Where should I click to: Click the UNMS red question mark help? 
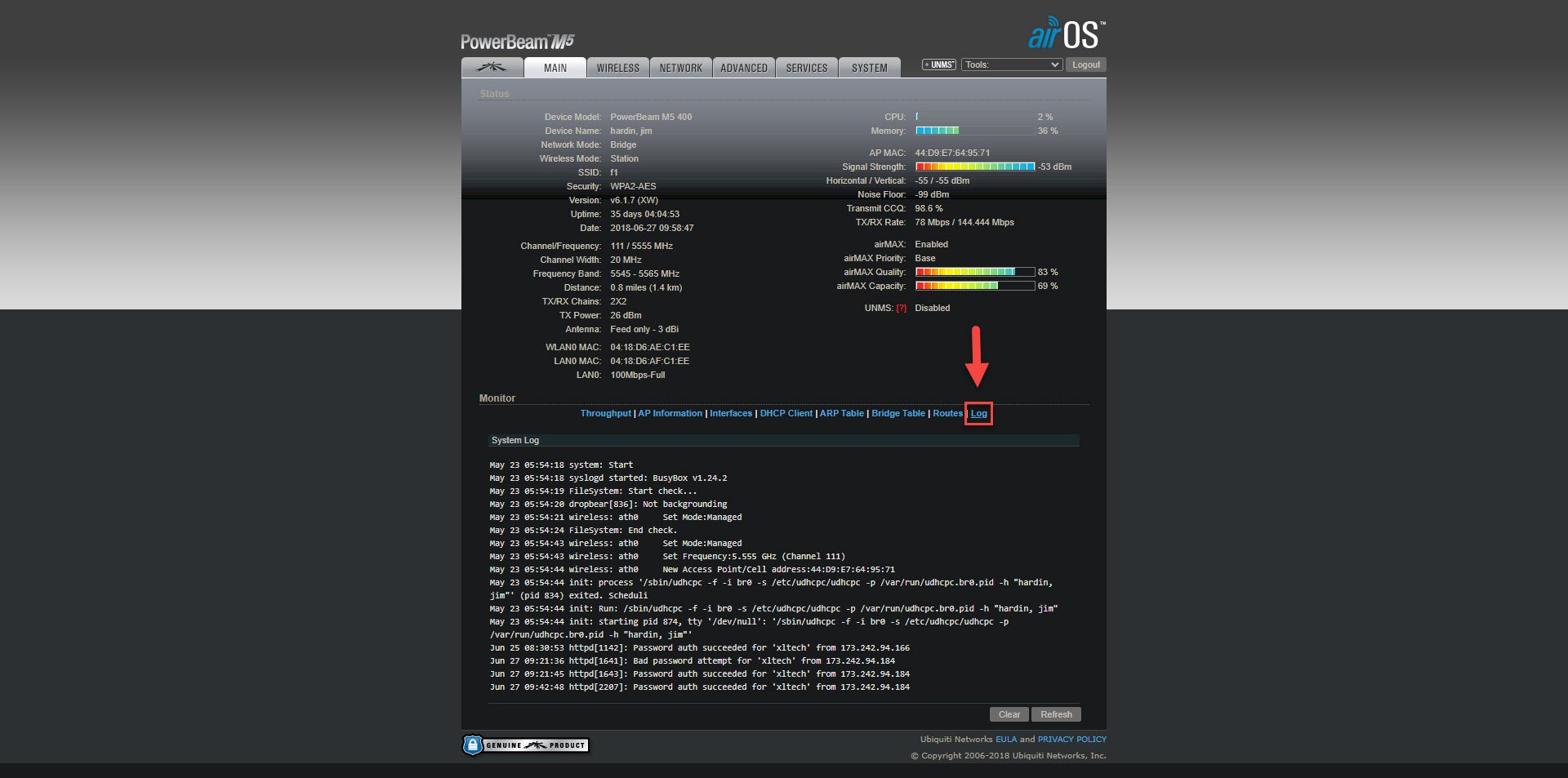click(x=901, y=309)
